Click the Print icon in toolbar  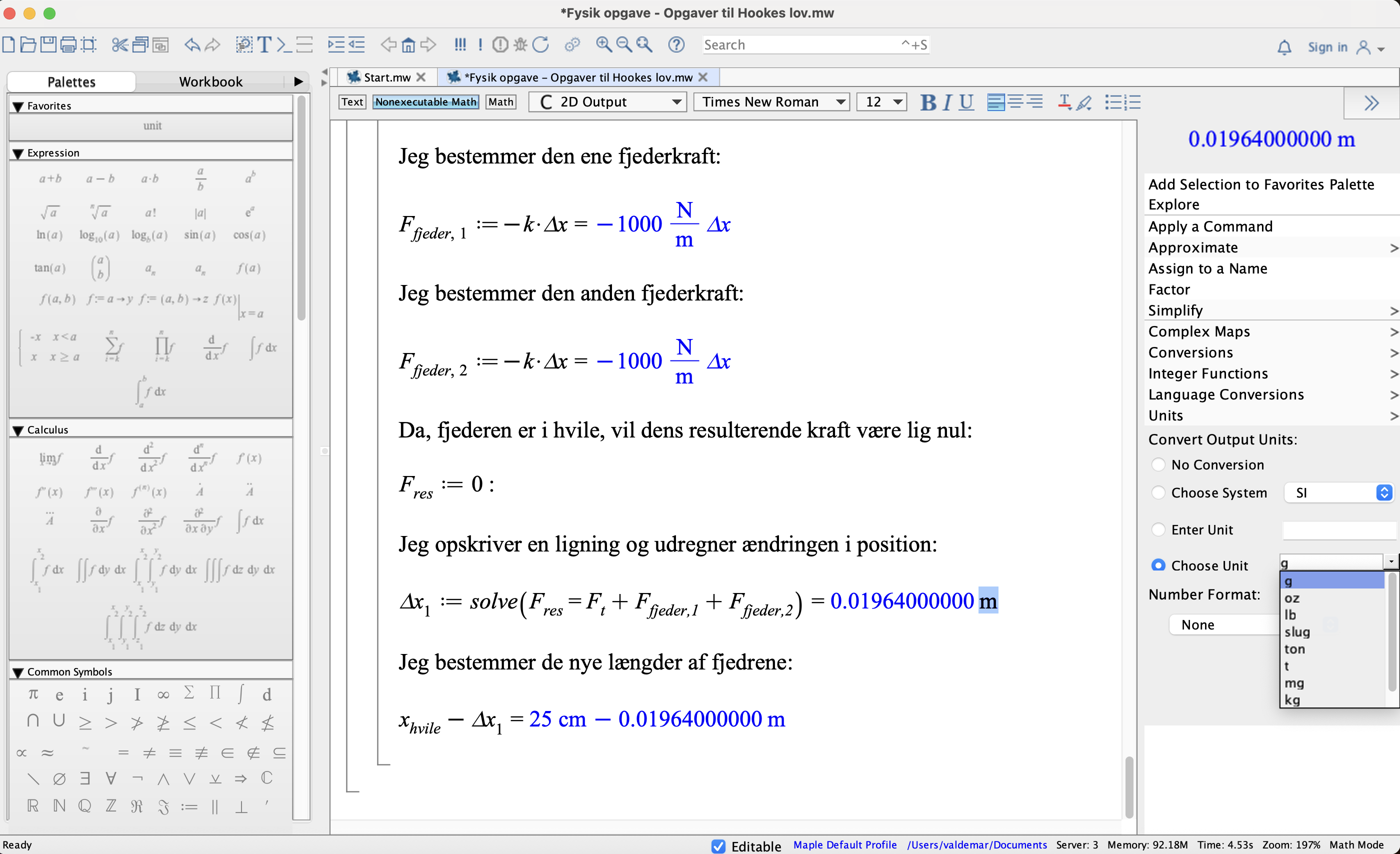point(68,44)
